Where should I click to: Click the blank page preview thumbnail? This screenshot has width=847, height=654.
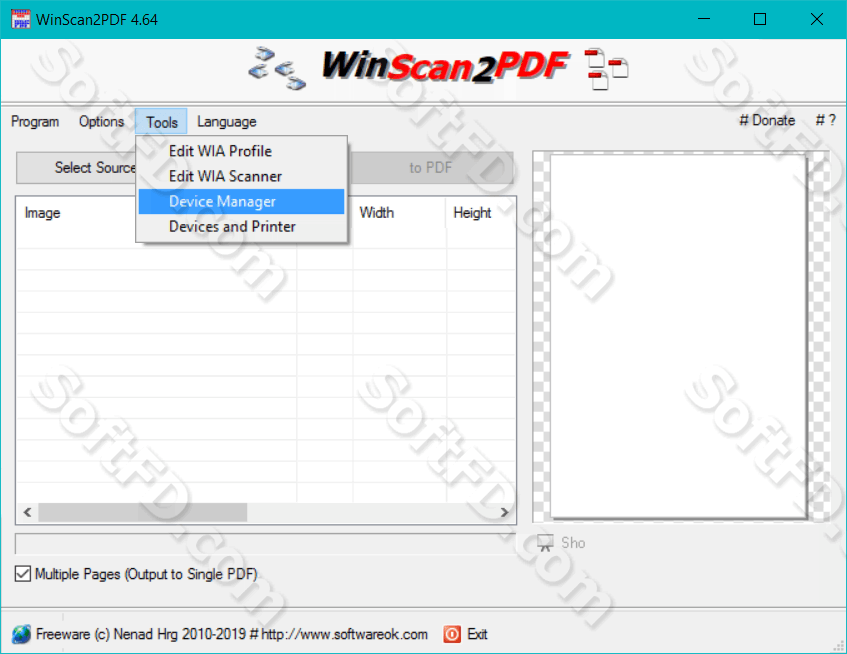tap(678, 336)
